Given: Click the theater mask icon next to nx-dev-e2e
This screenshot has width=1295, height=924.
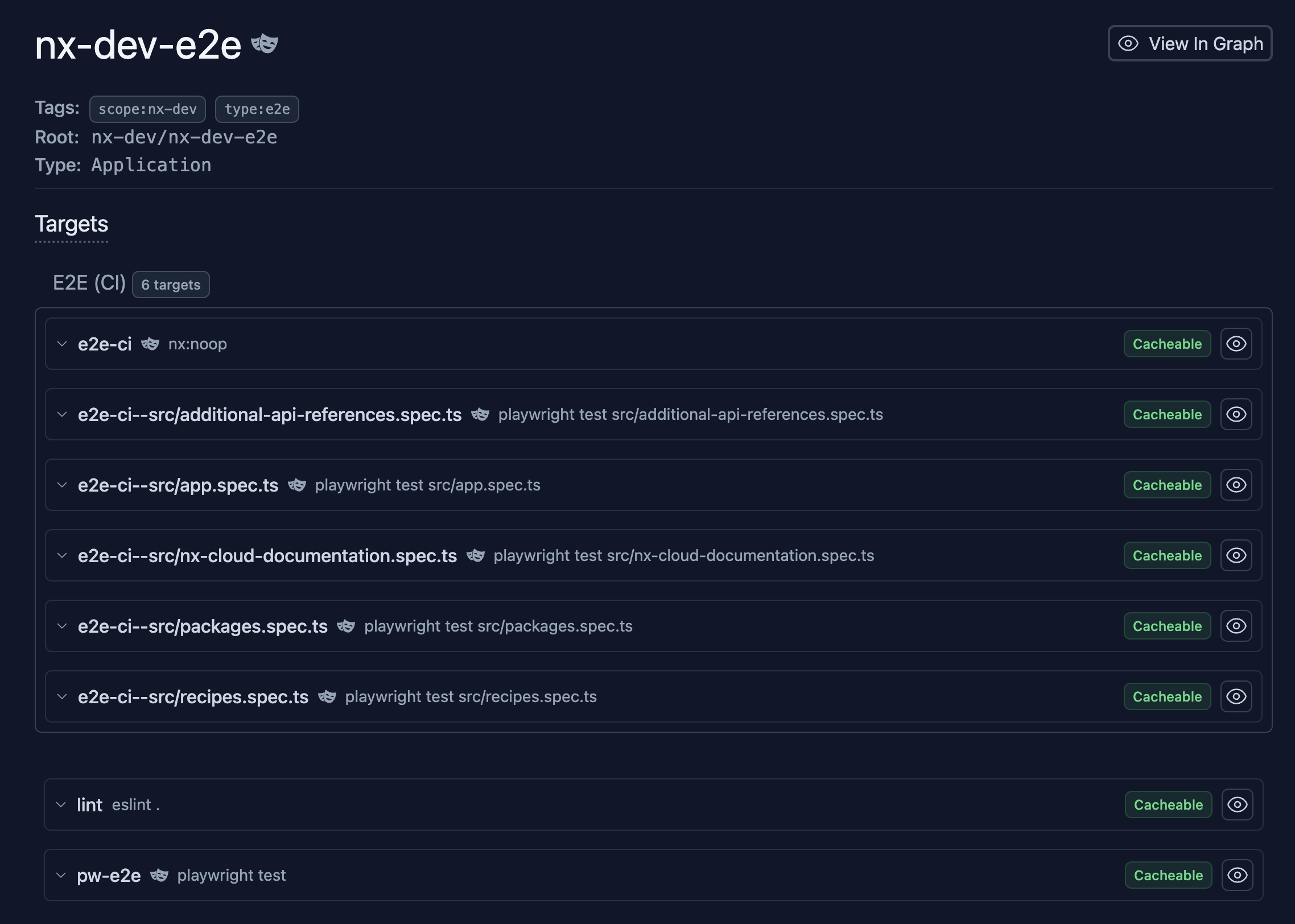Looking at the screenshot, I should (x=265, y=43).
